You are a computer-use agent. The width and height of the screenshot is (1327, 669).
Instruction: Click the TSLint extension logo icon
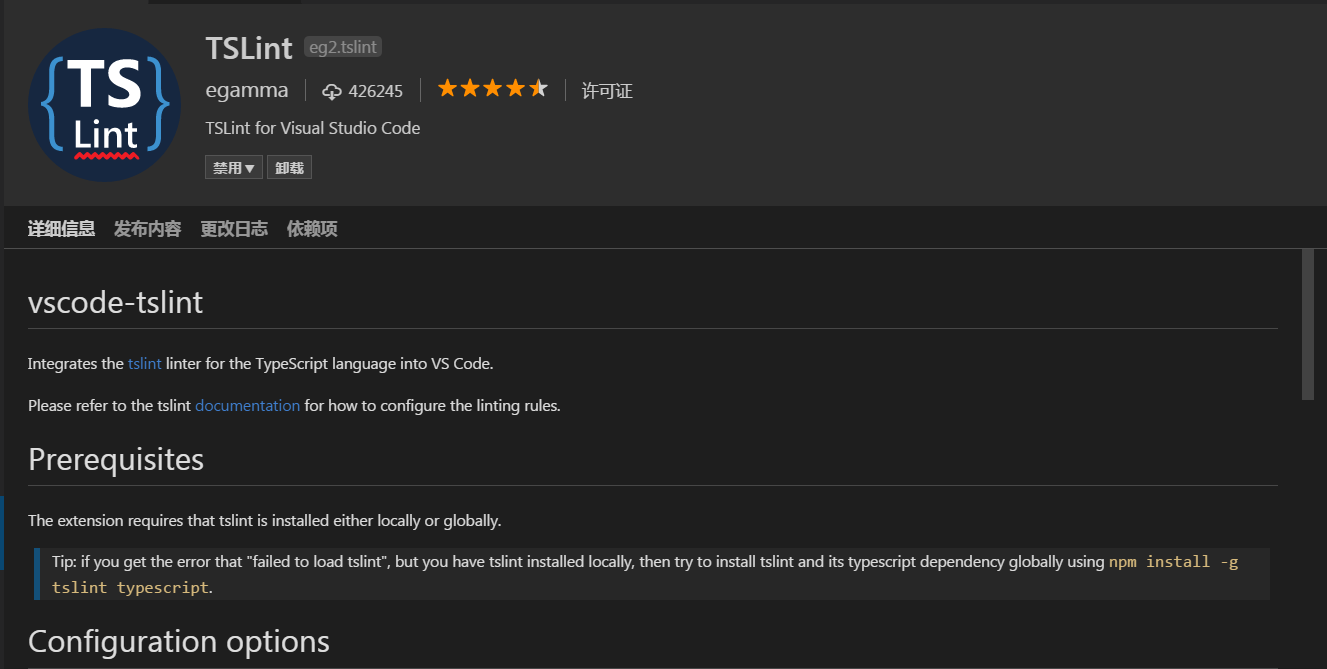[105, 105]
